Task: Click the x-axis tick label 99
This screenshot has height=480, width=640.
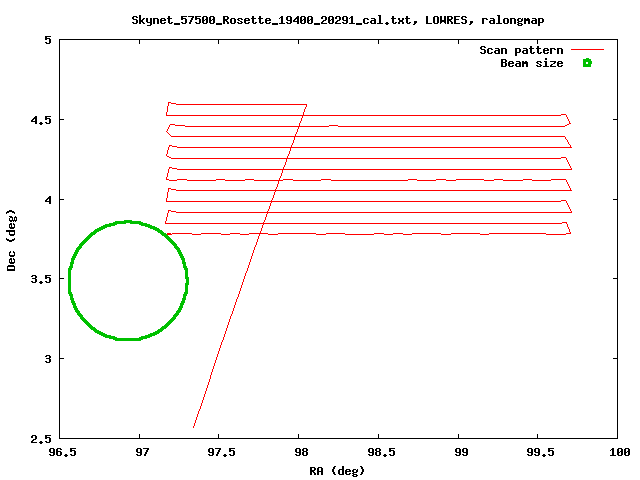Action: (461, 452)
